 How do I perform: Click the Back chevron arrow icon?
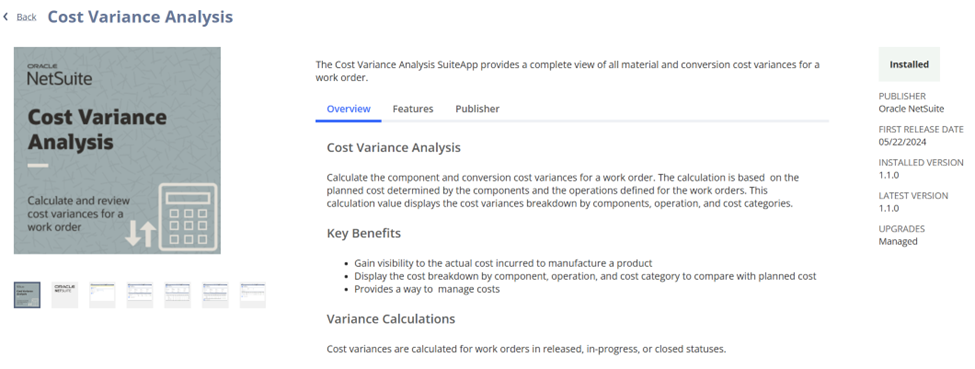(6, 17)
